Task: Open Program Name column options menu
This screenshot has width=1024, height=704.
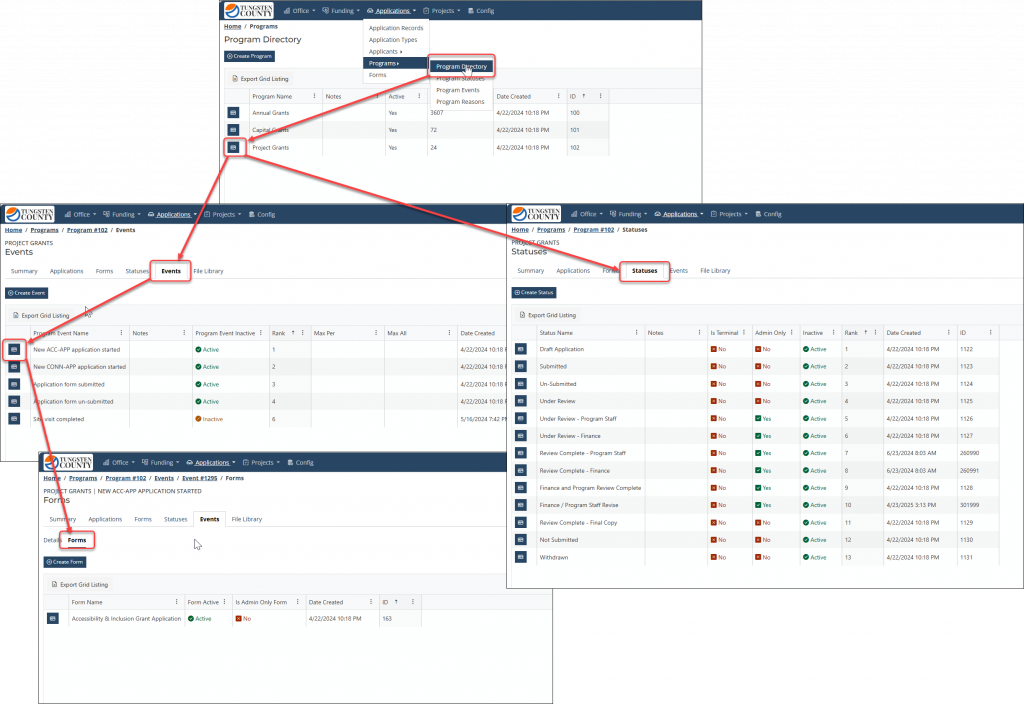Action: click(314, 96)
